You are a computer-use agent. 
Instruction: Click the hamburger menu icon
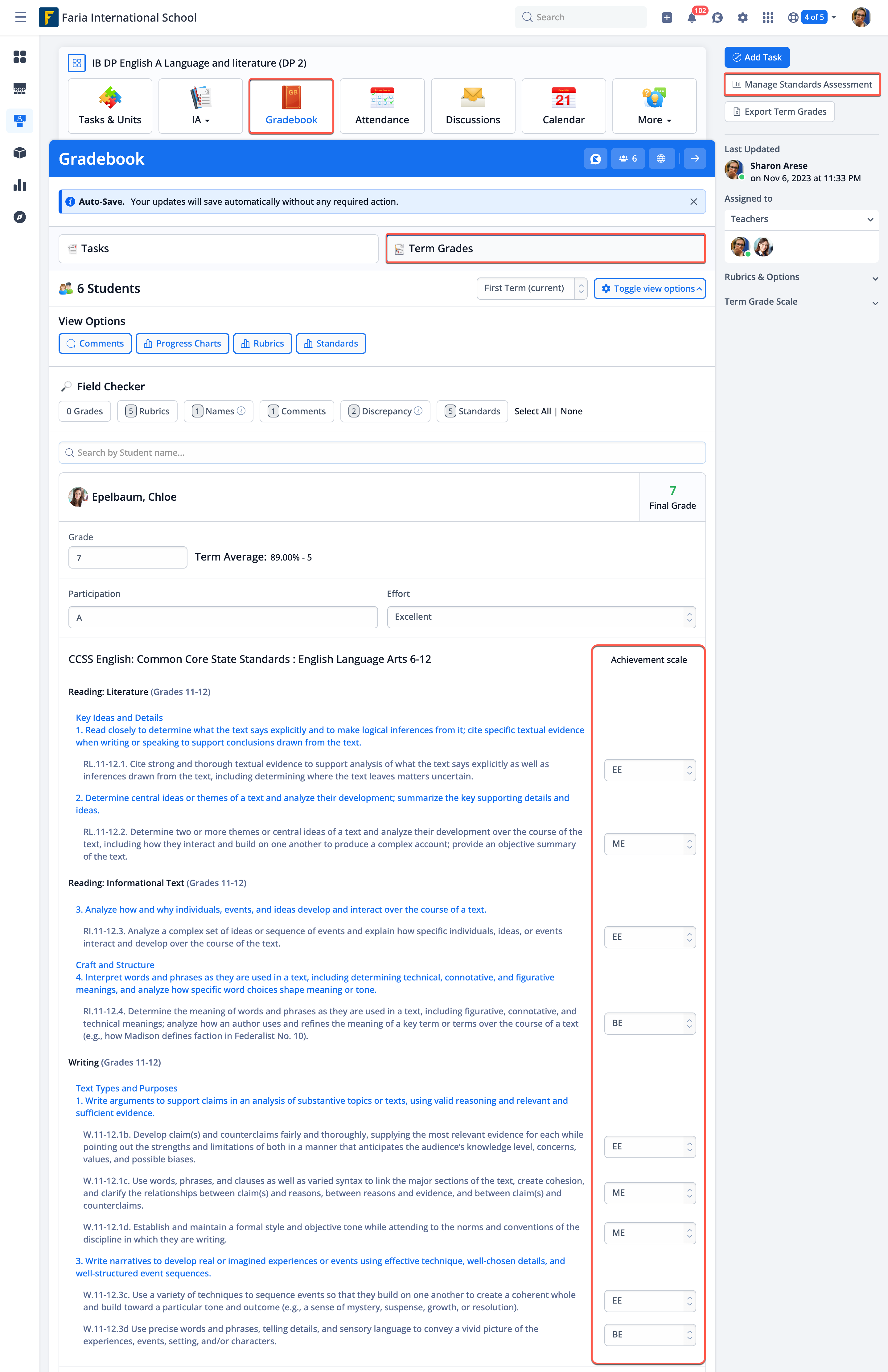(20, 17)
